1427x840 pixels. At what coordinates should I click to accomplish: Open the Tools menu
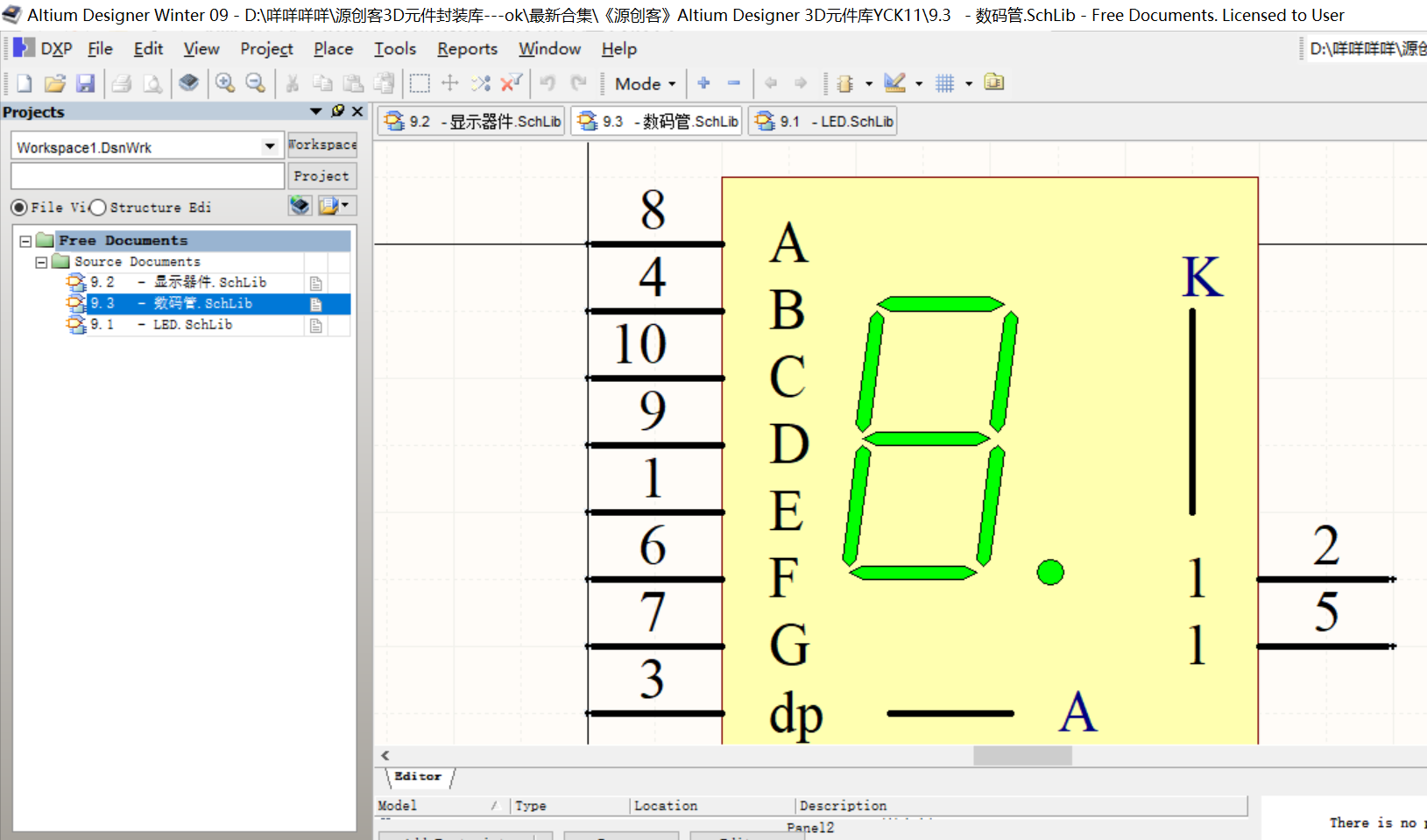click(x=395, y=49)
